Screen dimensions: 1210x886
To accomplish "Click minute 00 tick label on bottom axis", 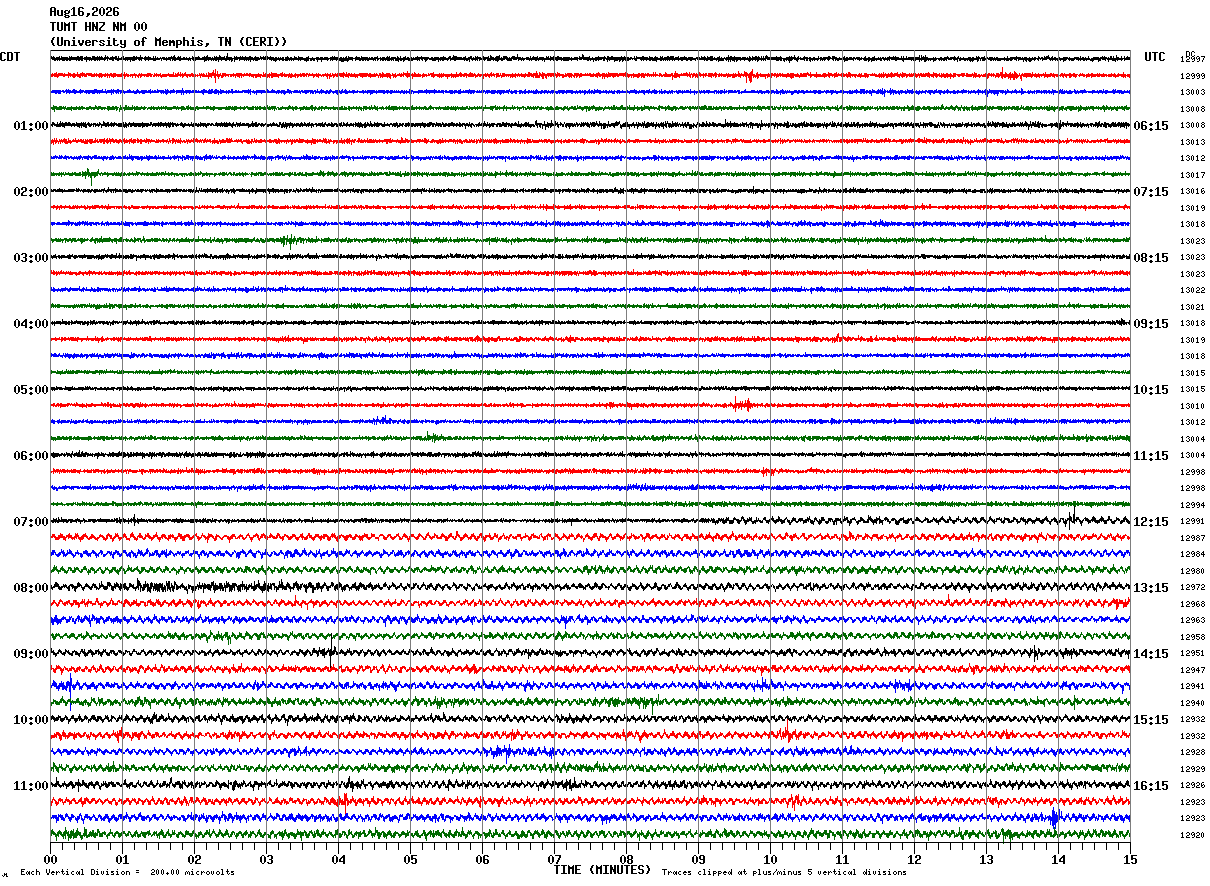I will (50, 859).
